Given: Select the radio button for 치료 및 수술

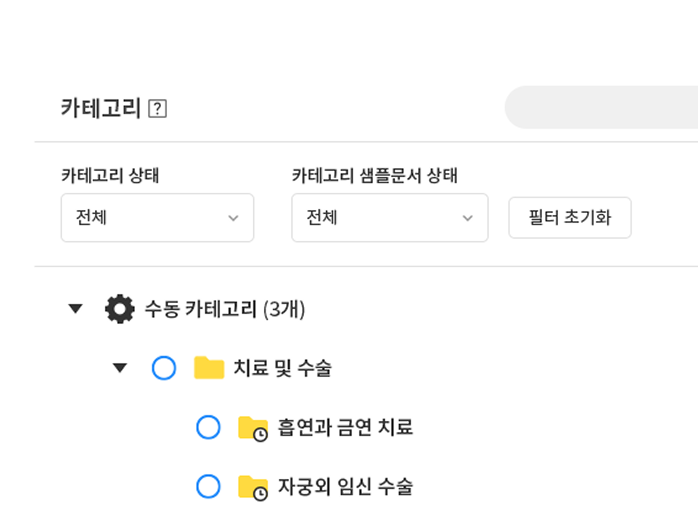Looking at the screenshot, I should [164, 368].
